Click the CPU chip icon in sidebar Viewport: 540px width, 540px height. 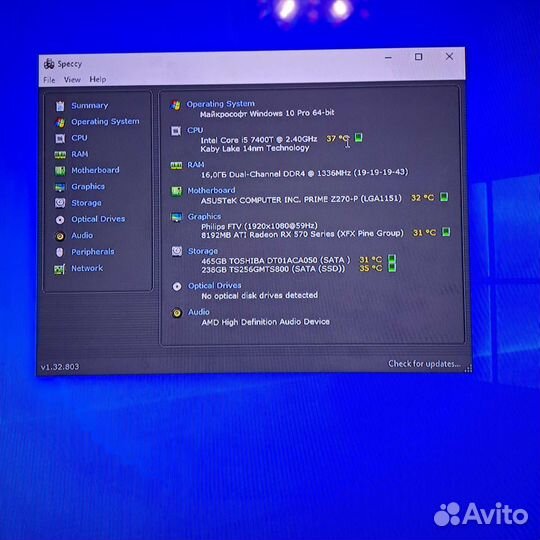[x=60, y=138]
